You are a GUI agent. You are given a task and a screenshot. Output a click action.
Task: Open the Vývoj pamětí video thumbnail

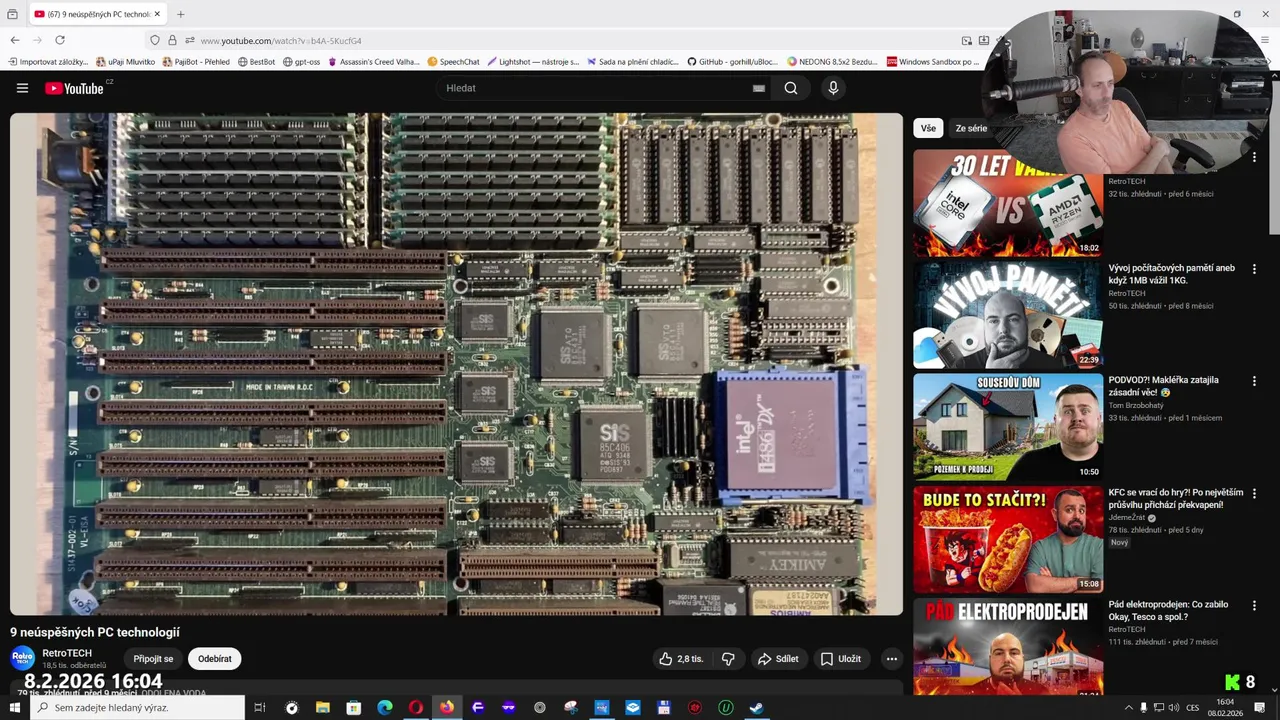tap(1008, 315)
